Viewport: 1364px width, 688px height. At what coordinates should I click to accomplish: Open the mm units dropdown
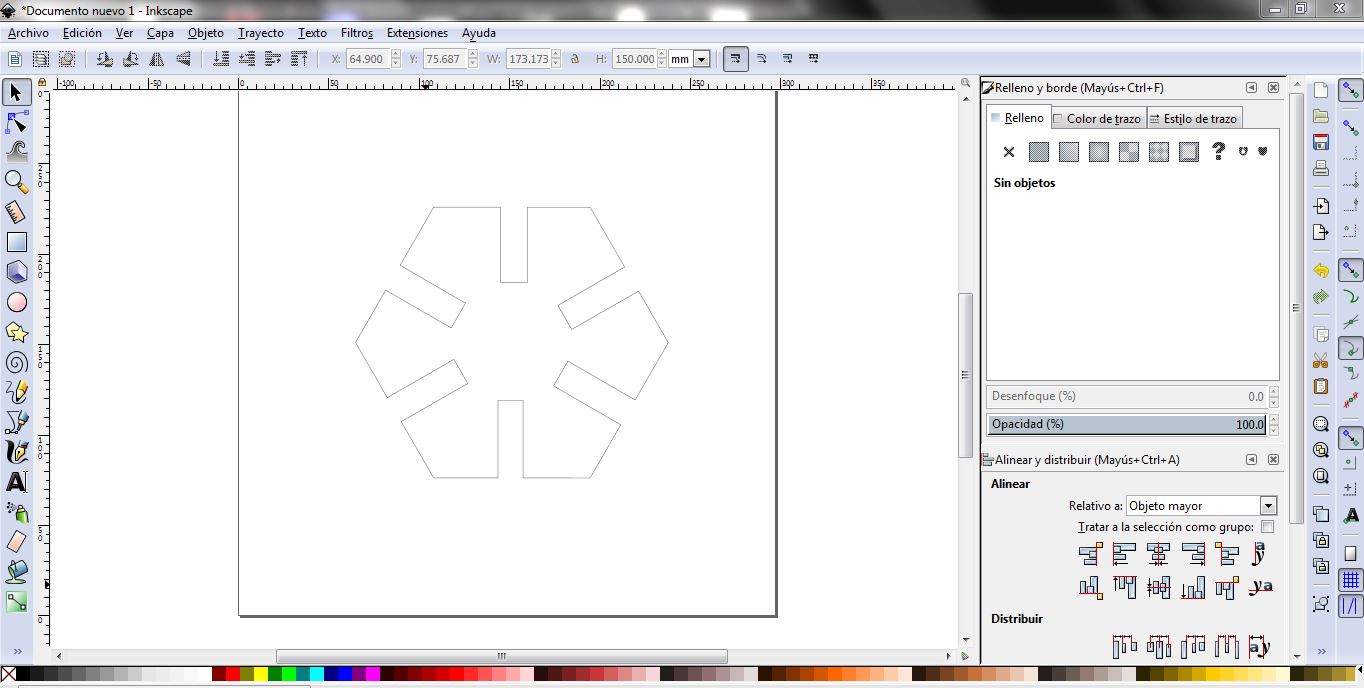pos(701,59)
